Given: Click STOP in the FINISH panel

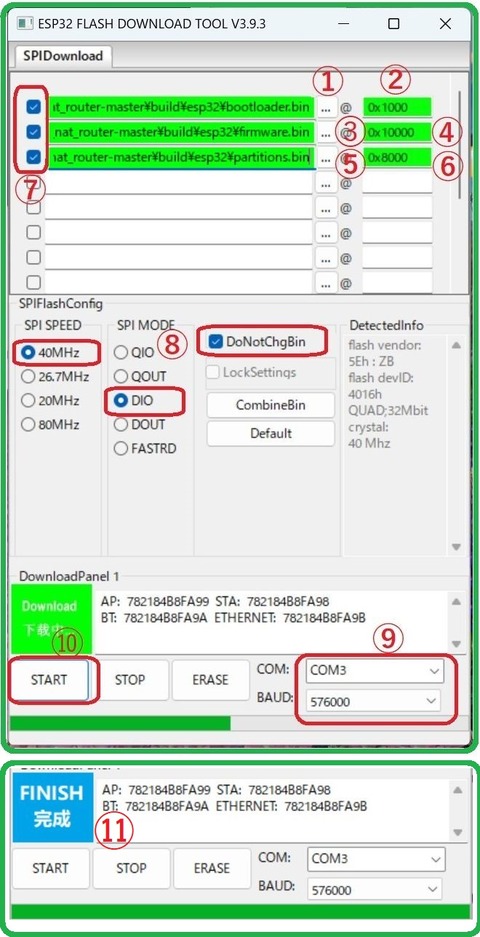Looking at the screenshot, I should [x=132, y=868].
